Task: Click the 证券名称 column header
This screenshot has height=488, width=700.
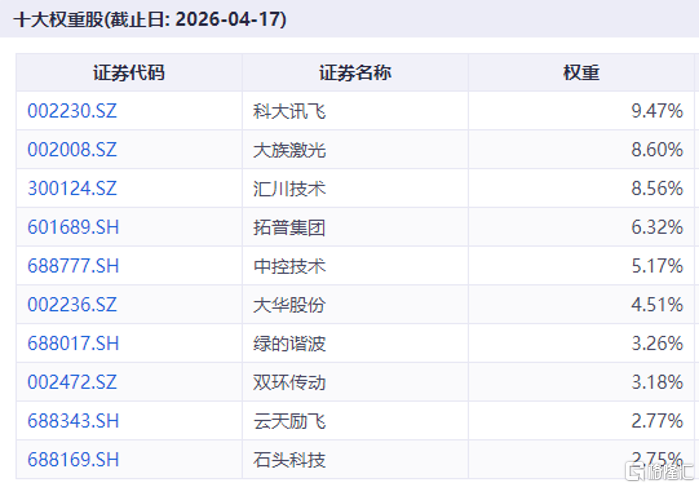Action: click(355, 73)
